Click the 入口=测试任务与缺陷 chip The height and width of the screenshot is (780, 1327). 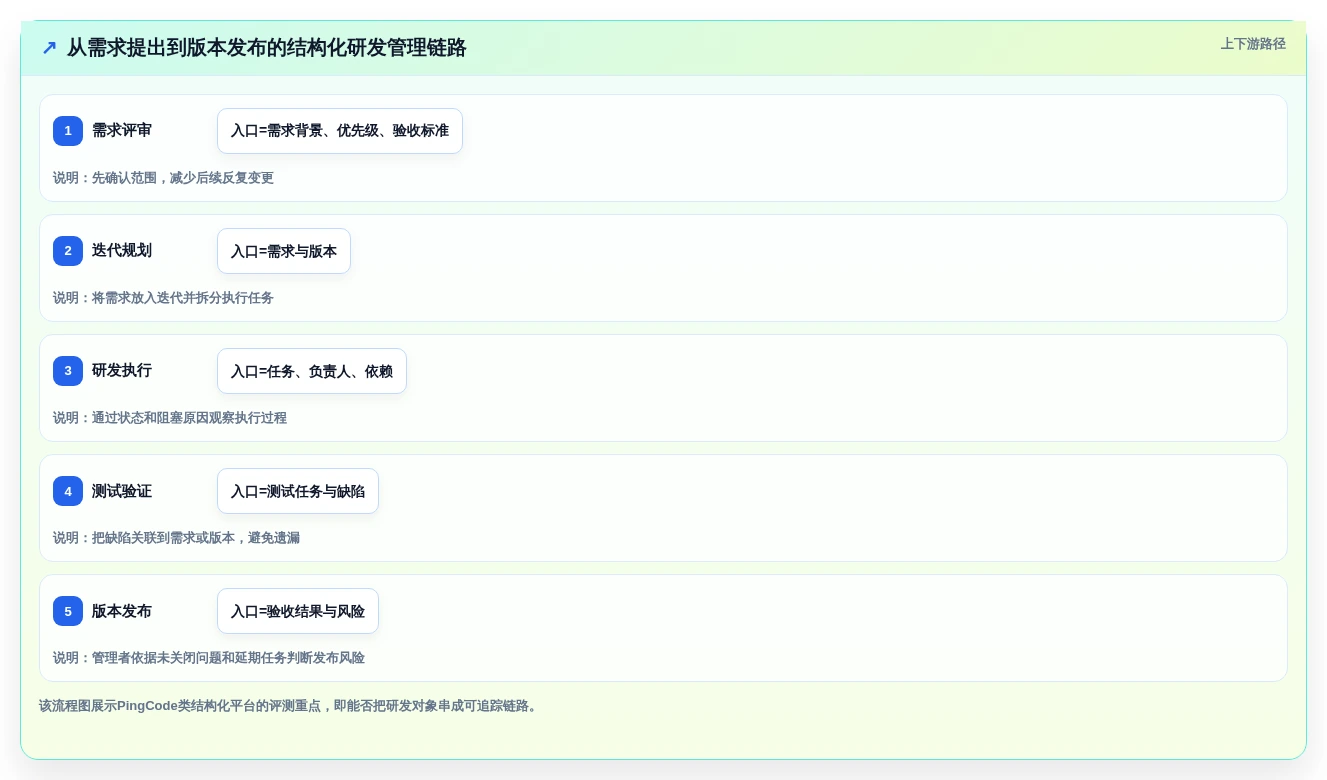pyautogui.click(x=298, y=491)
